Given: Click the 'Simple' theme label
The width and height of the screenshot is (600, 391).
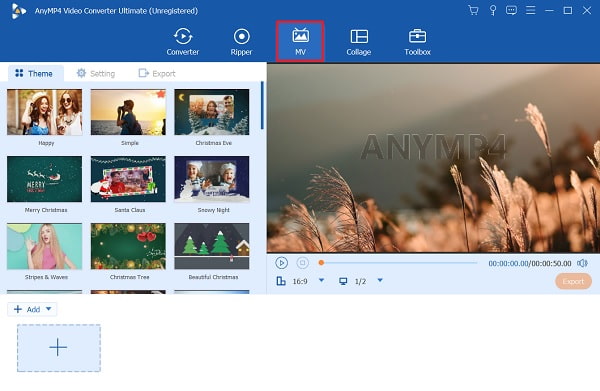Looking at the screenshot, I should click(130, 143).
